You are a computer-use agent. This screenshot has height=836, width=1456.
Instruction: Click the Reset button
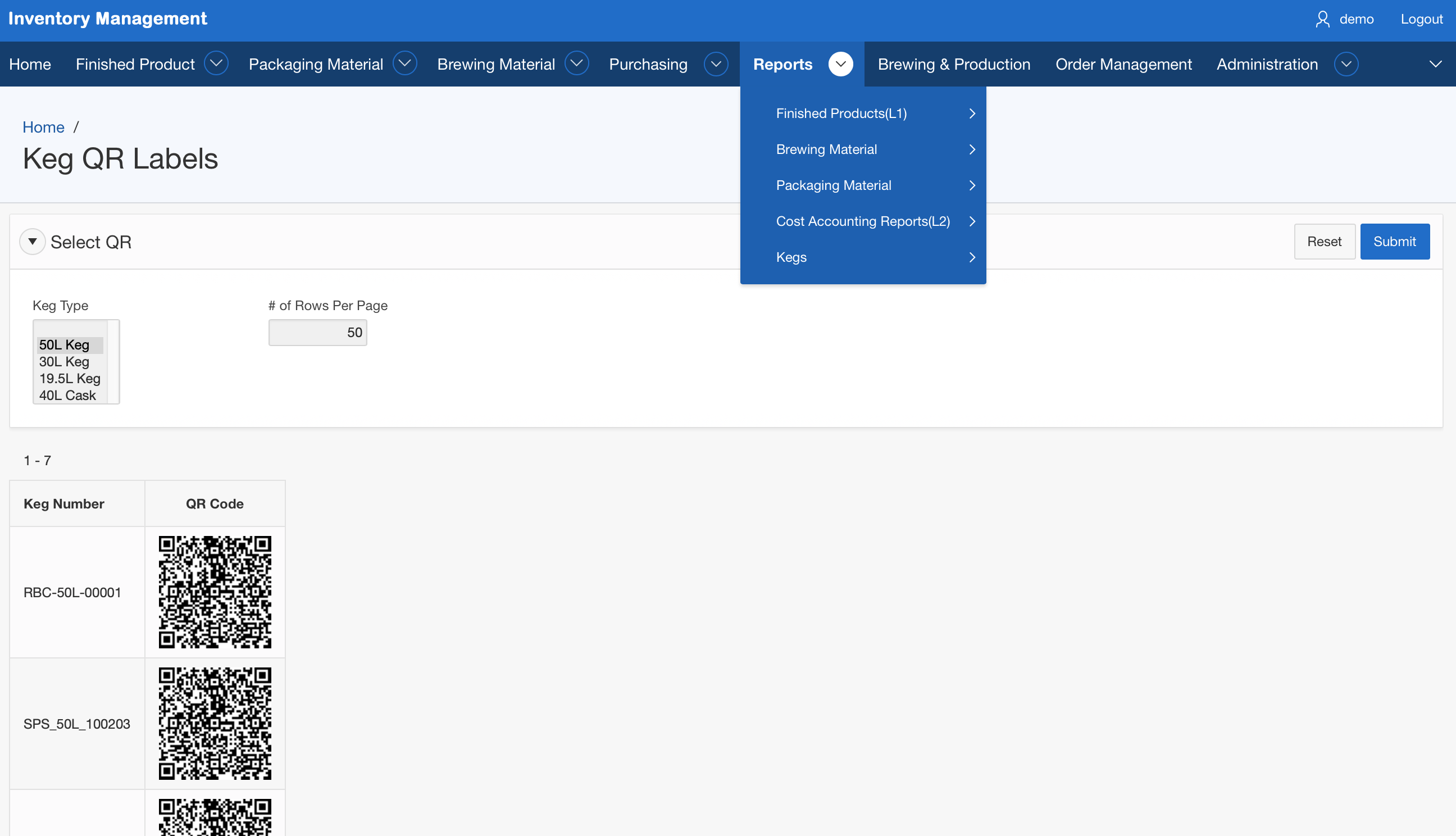1324,242
